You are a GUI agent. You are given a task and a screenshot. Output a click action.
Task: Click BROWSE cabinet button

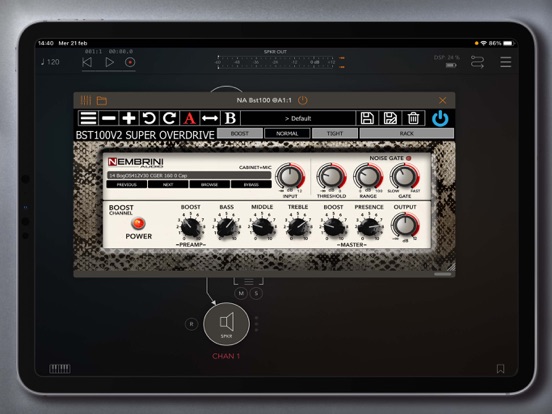(209, 184)
